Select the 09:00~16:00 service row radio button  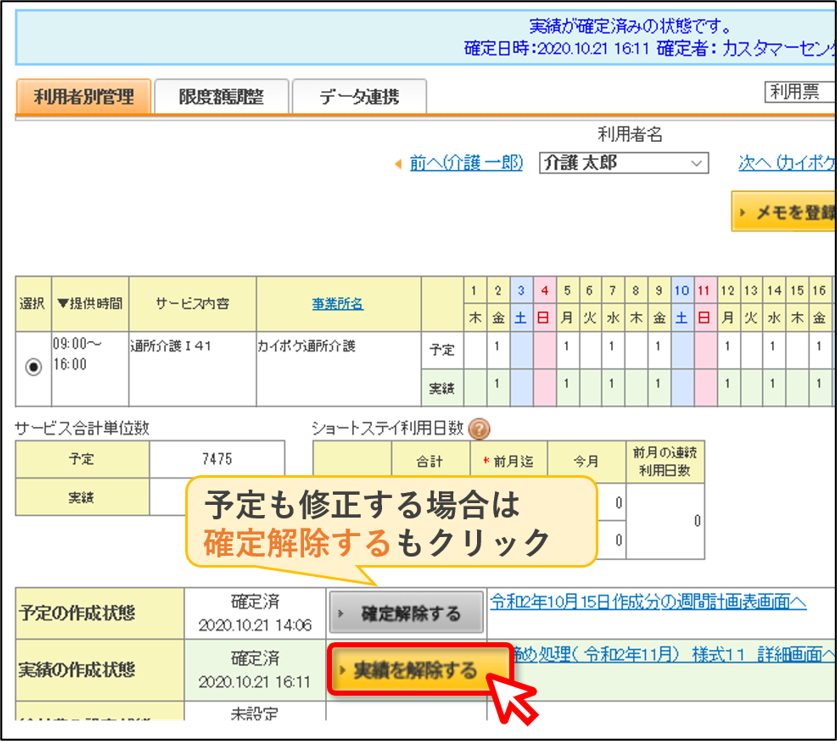(34, 367)
